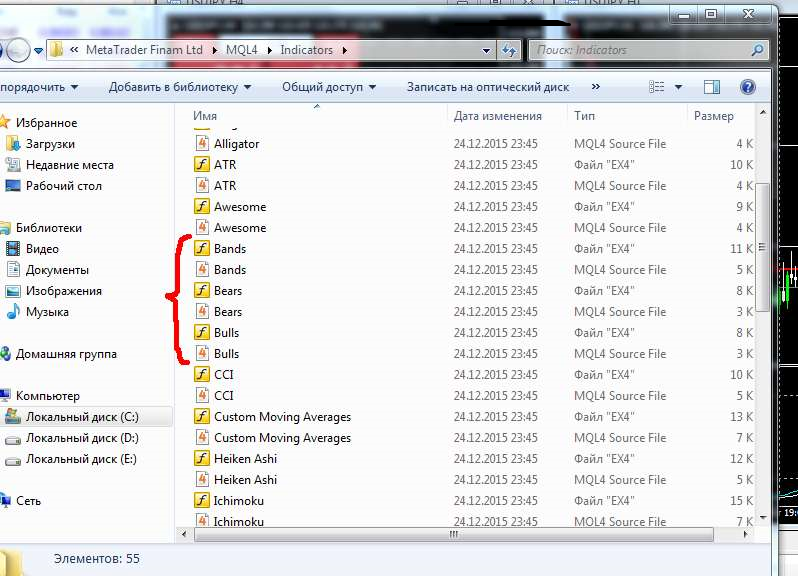Select the Ichimoku EX4 file icon
The image size is (798, 576).
202,501
